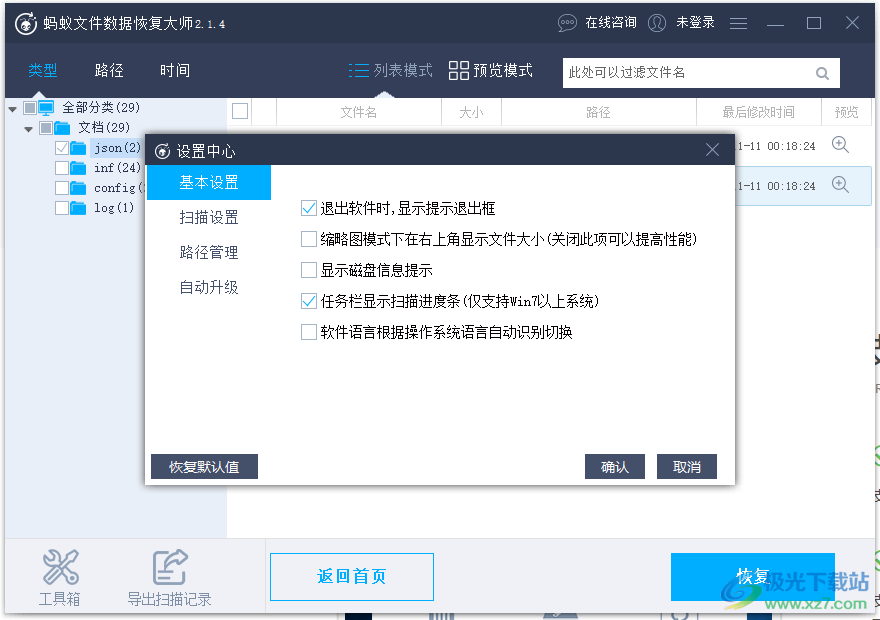Uncheck 任务栏显示扫描进度条 option
Image resolution: width=880 pixels, height=620 pixels.
309,300
